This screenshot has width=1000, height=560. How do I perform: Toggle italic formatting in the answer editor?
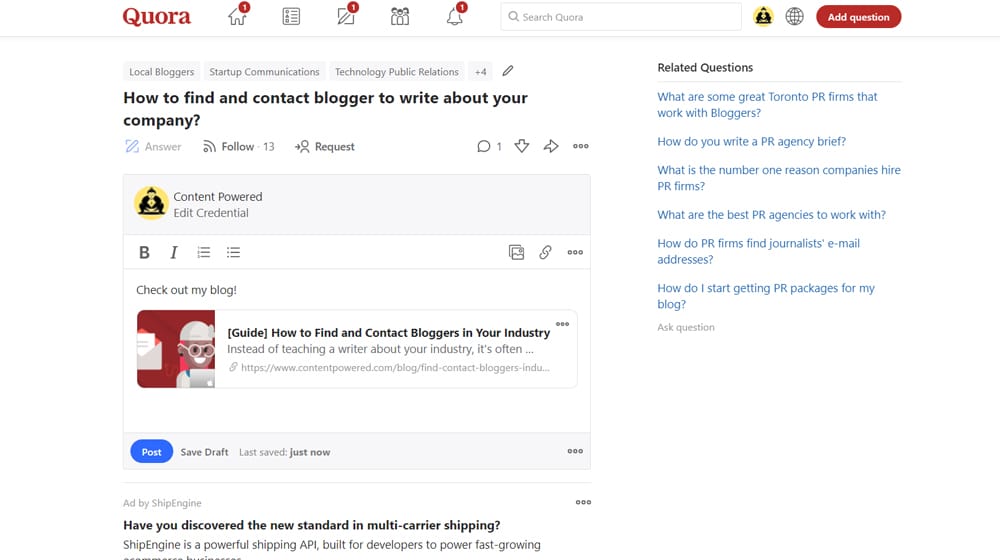pyautogui.click(x=173, y=253)
